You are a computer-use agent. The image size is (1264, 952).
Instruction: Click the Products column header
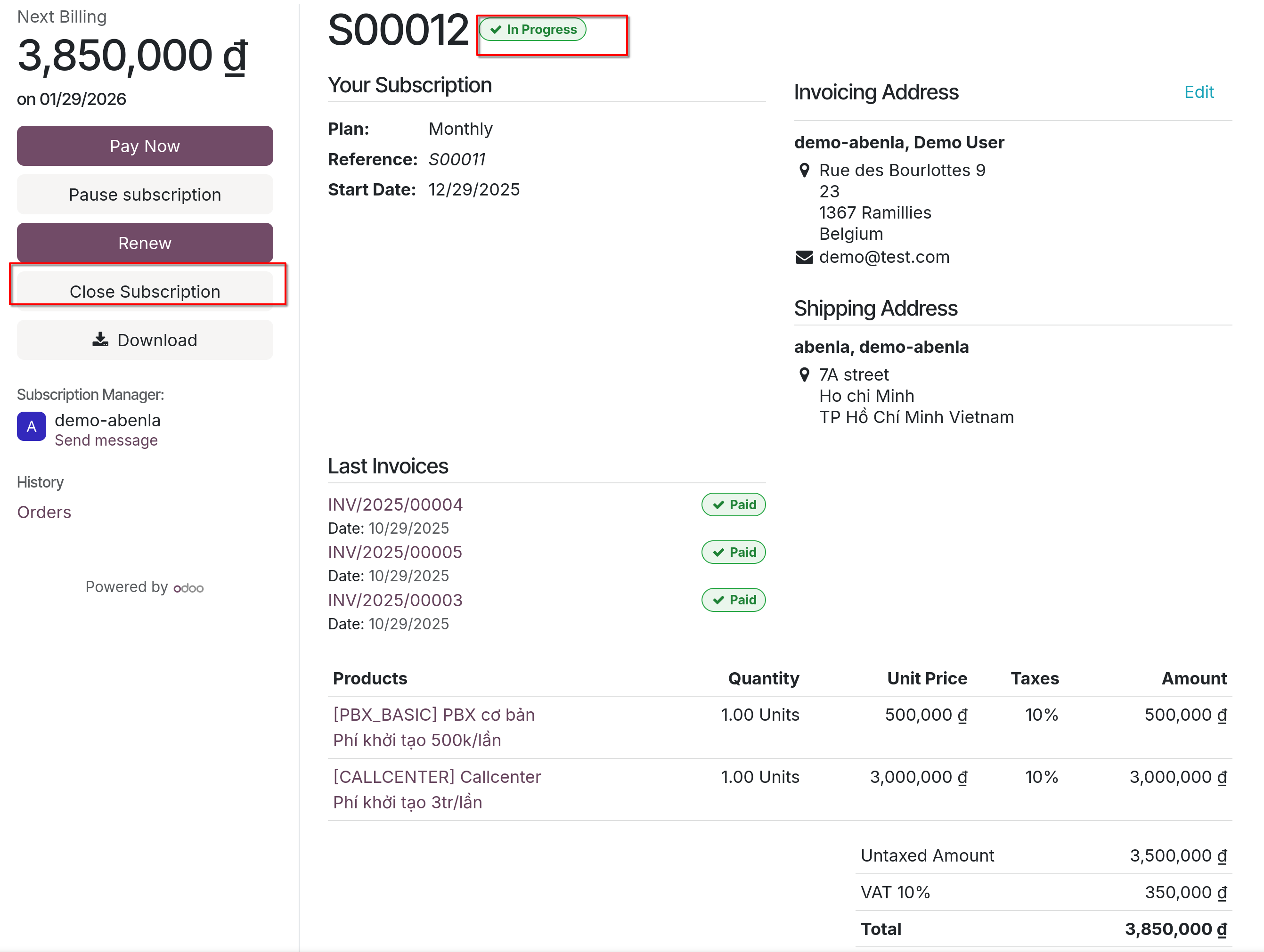click(370, 678)
